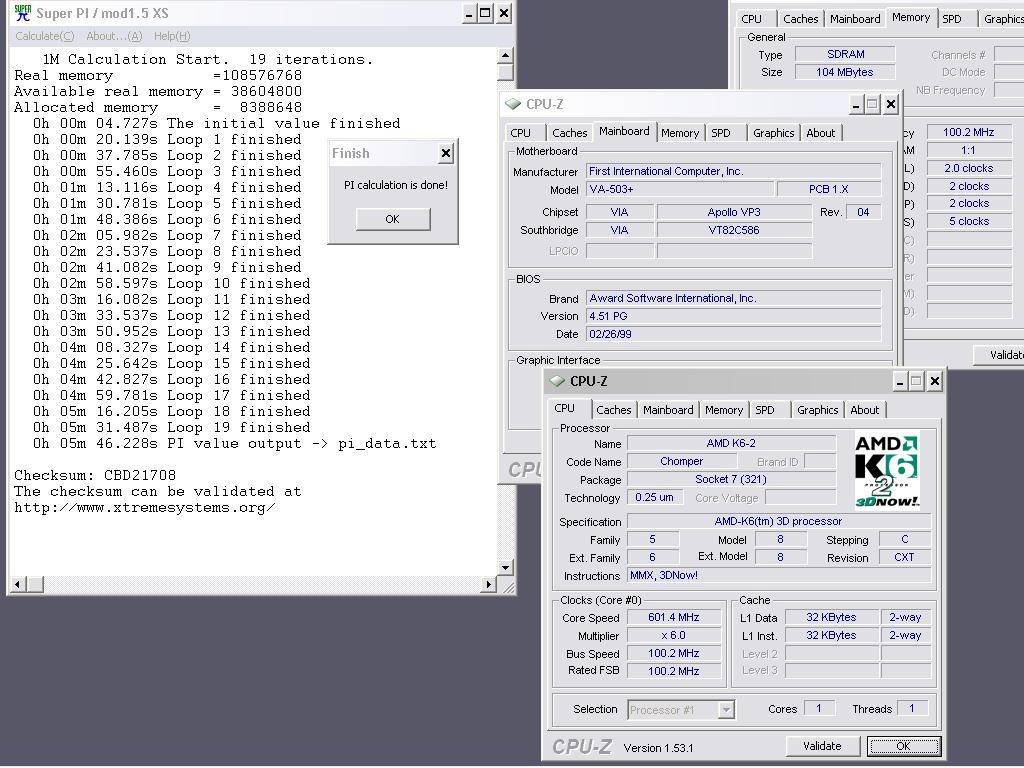This screenshot has width=1024, height=768.
Task: Close the middle CPU-Z Mainboard window
Action: [x=891, y=104]
